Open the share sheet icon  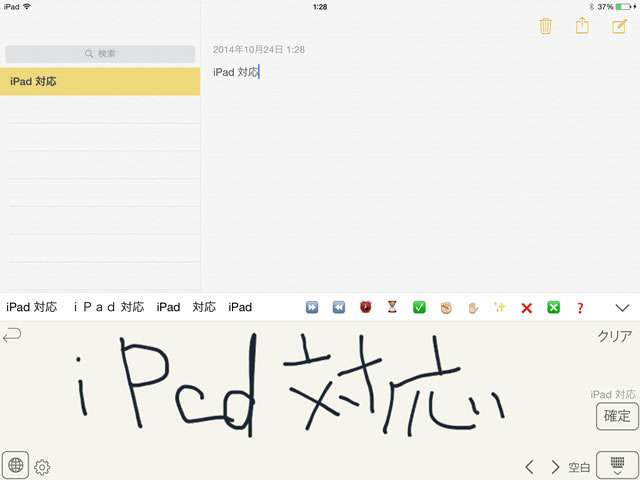click(x=582, y=26)
